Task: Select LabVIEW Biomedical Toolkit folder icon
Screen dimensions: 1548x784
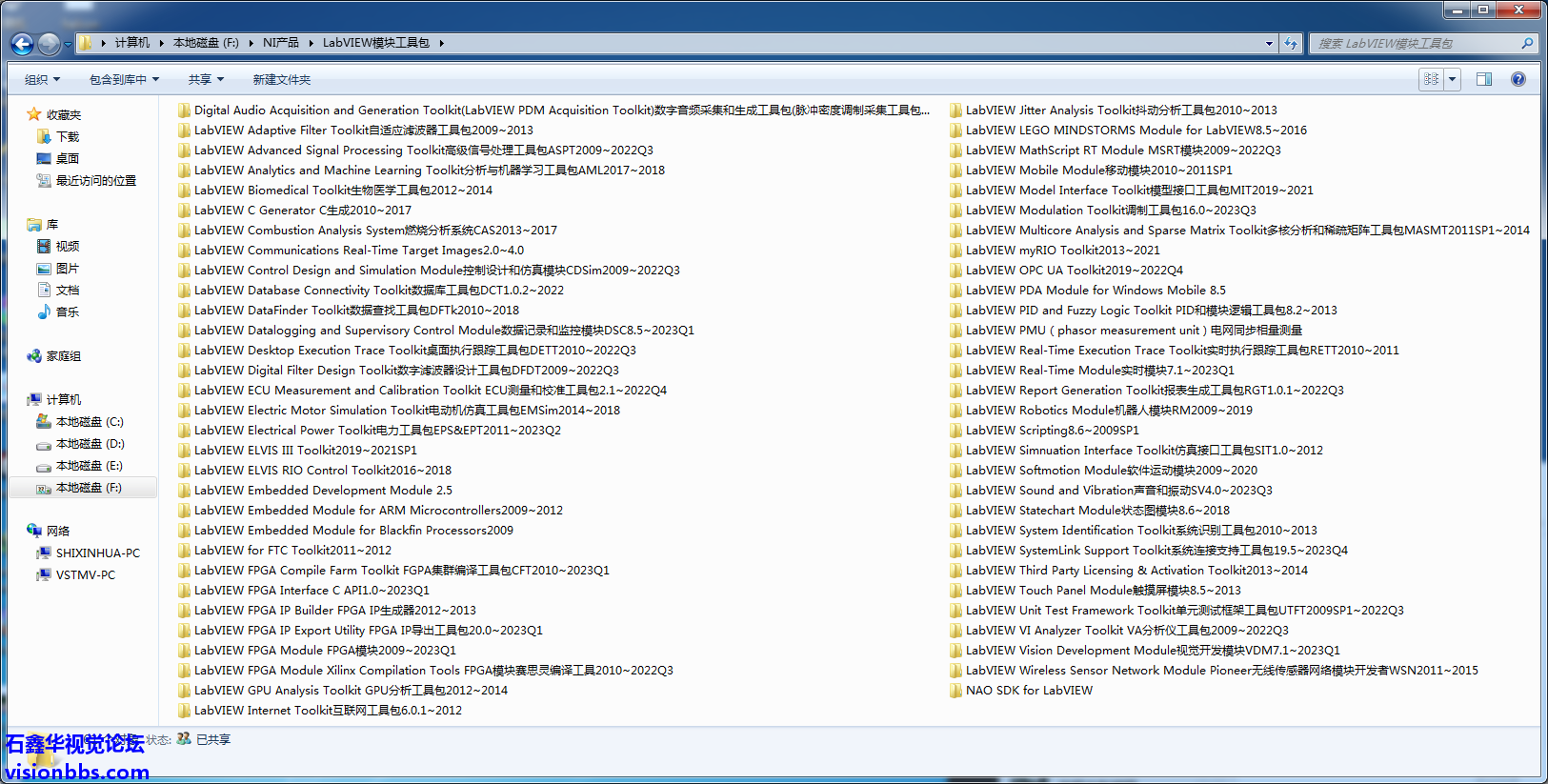Action: click(185, 190)
